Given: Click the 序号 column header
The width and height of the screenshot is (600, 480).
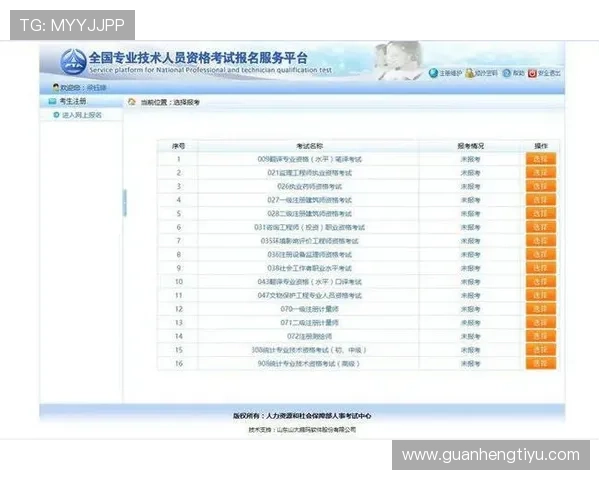Looking at the screenshot, I should tap(178, 146).
